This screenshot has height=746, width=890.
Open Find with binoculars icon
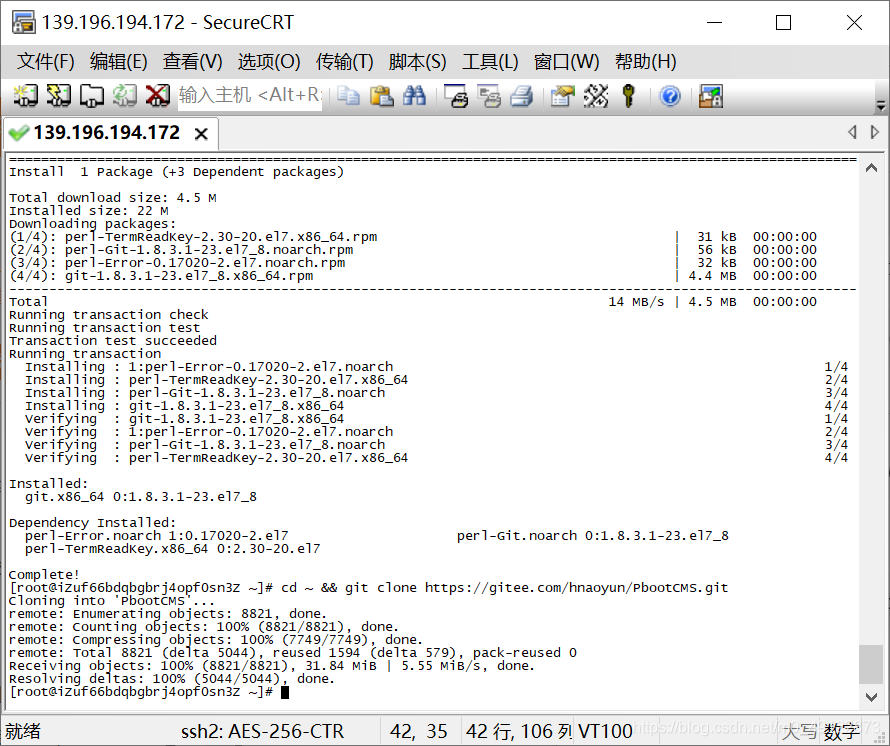coord(414,95)
